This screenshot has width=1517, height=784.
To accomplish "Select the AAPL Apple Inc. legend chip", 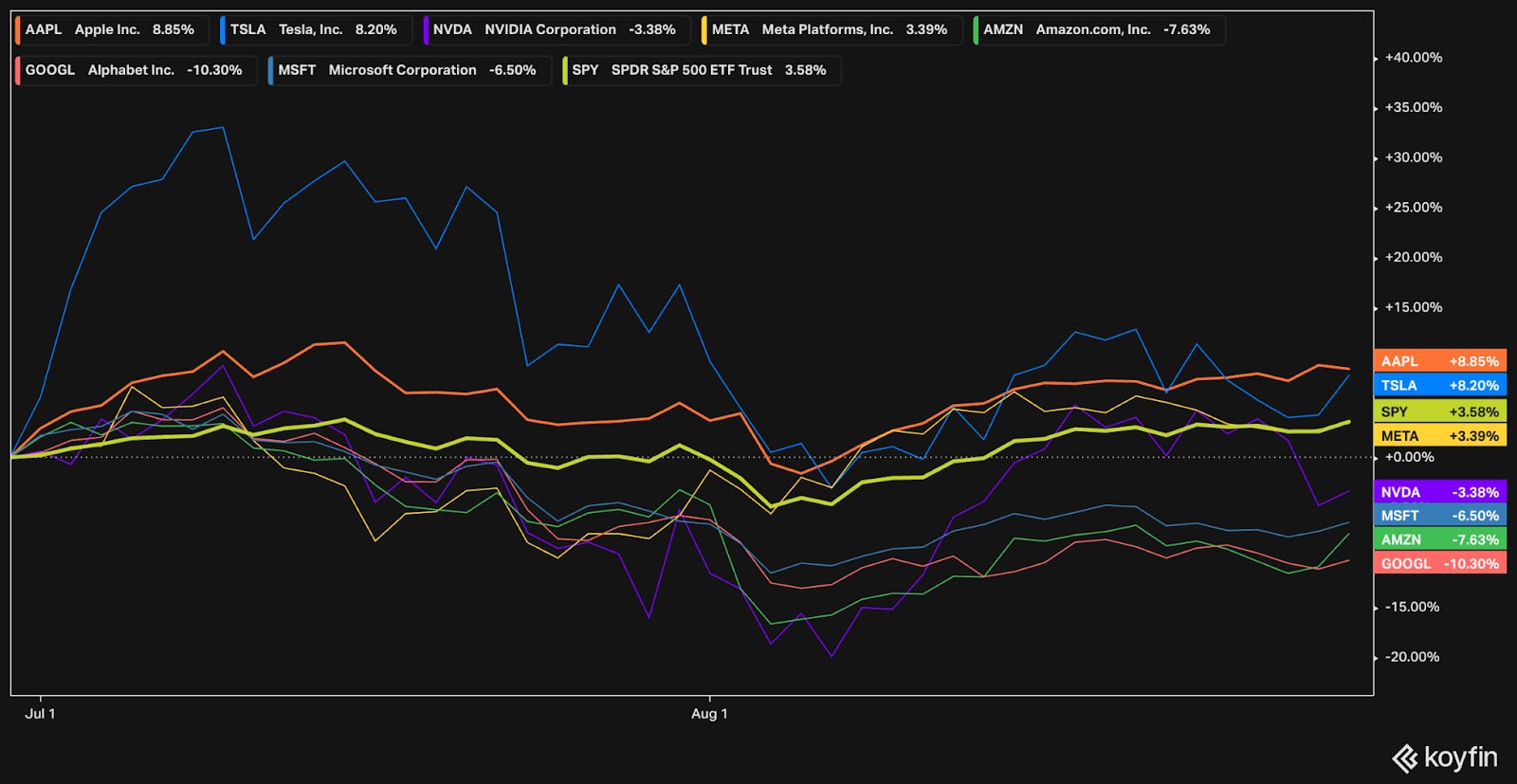I will [112, 29].
